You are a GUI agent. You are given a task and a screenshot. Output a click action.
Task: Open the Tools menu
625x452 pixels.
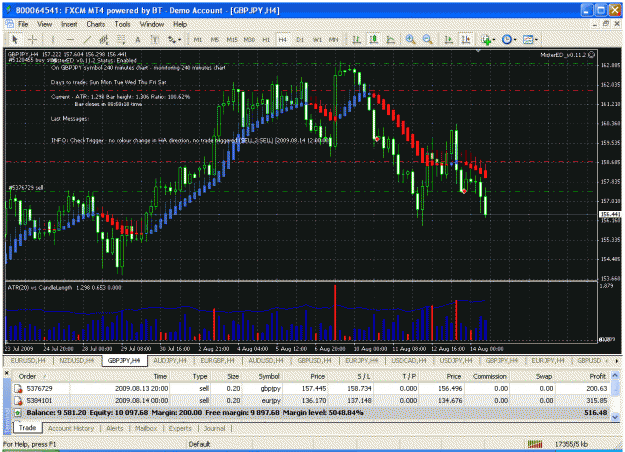[122, 24]
